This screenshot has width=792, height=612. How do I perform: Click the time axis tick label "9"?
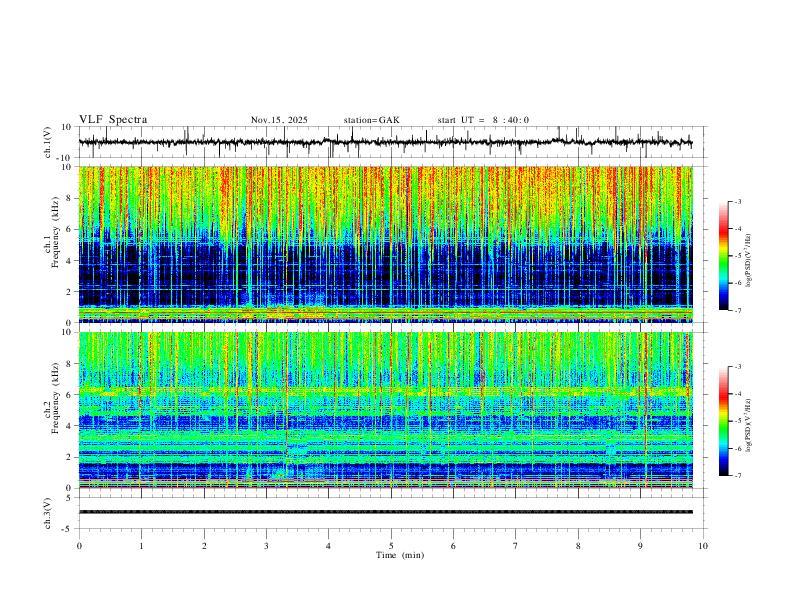tap(640, 546)
